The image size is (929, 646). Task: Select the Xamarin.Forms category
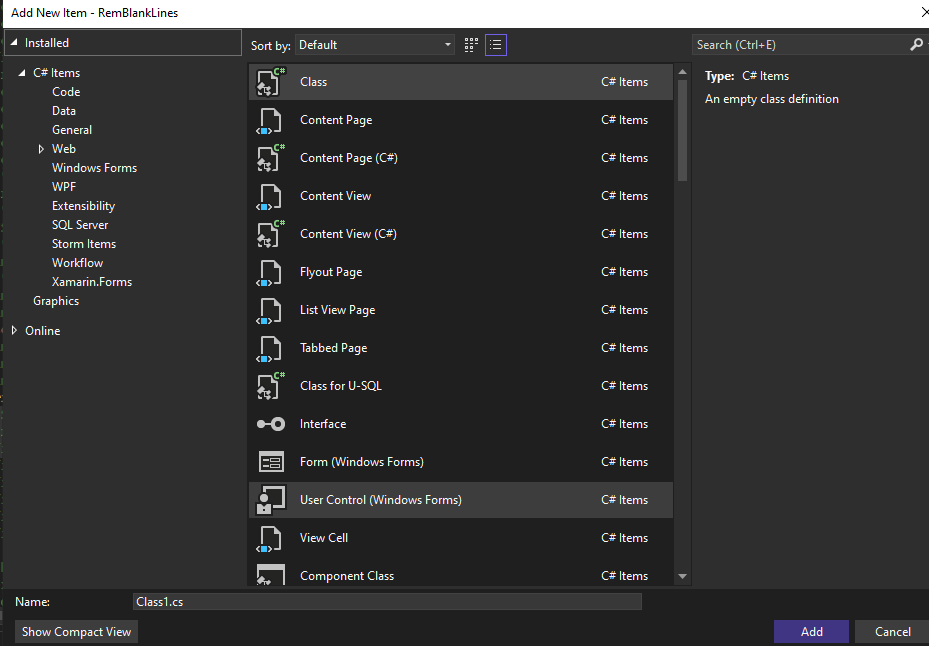click(x=92, y=282)
